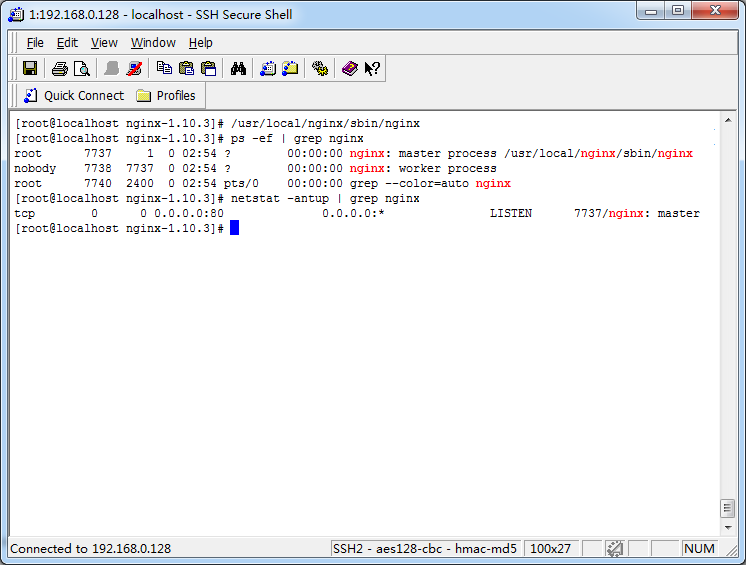This screenshot has width=746, height=565.
Task: Click the 'LISTEN' text in netstat output
Action: tap(510, 214)
